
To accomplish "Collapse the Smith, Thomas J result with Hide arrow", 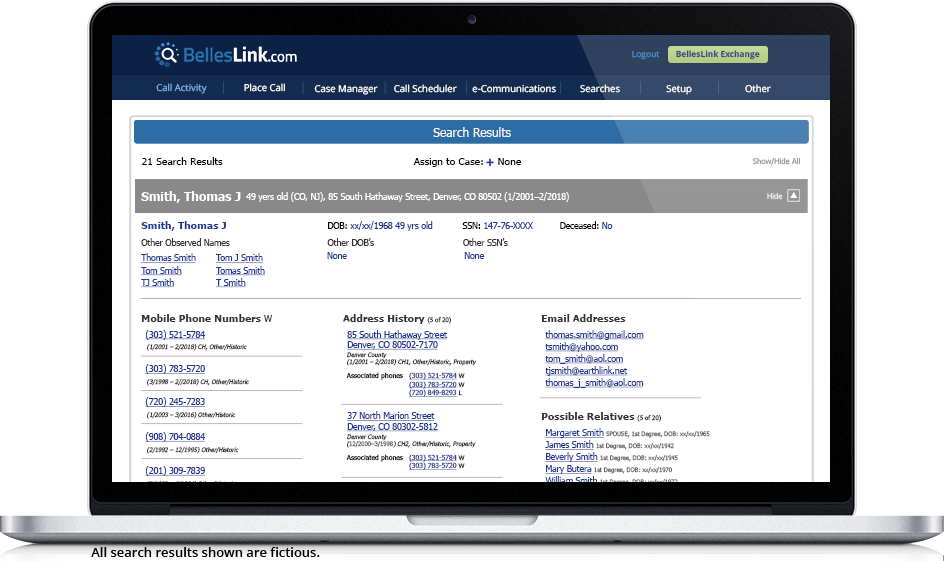I will pos(793,196).
